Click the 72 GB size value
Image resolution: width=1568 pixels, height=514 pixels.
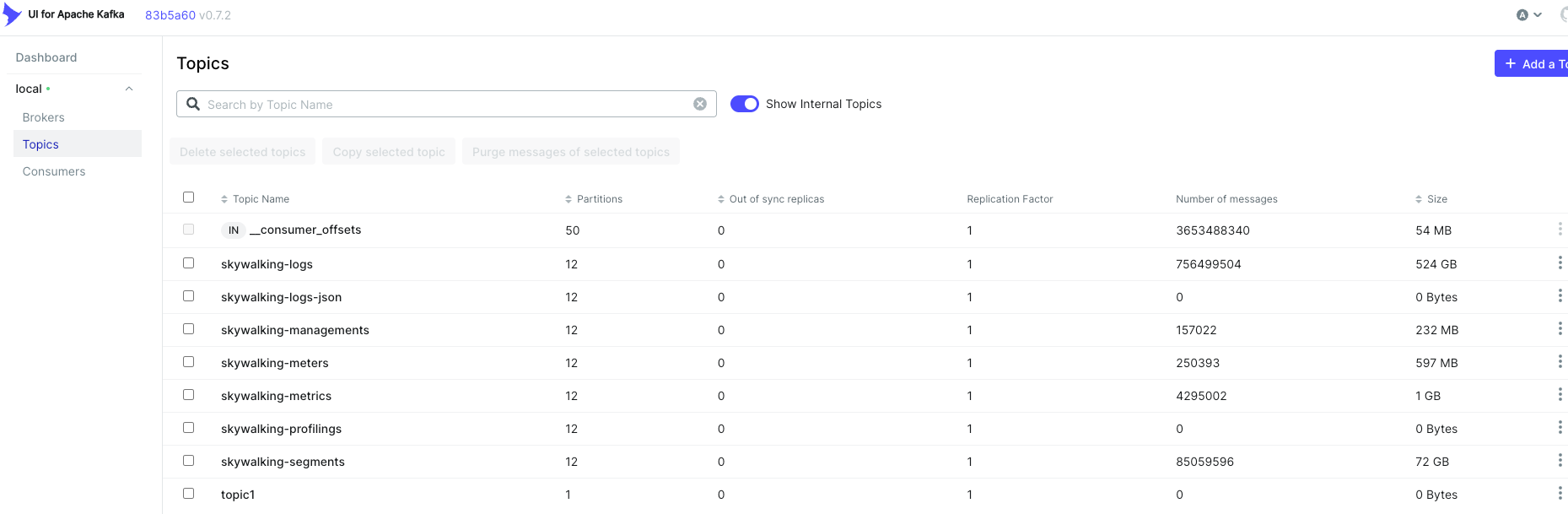coord(1432,462)
